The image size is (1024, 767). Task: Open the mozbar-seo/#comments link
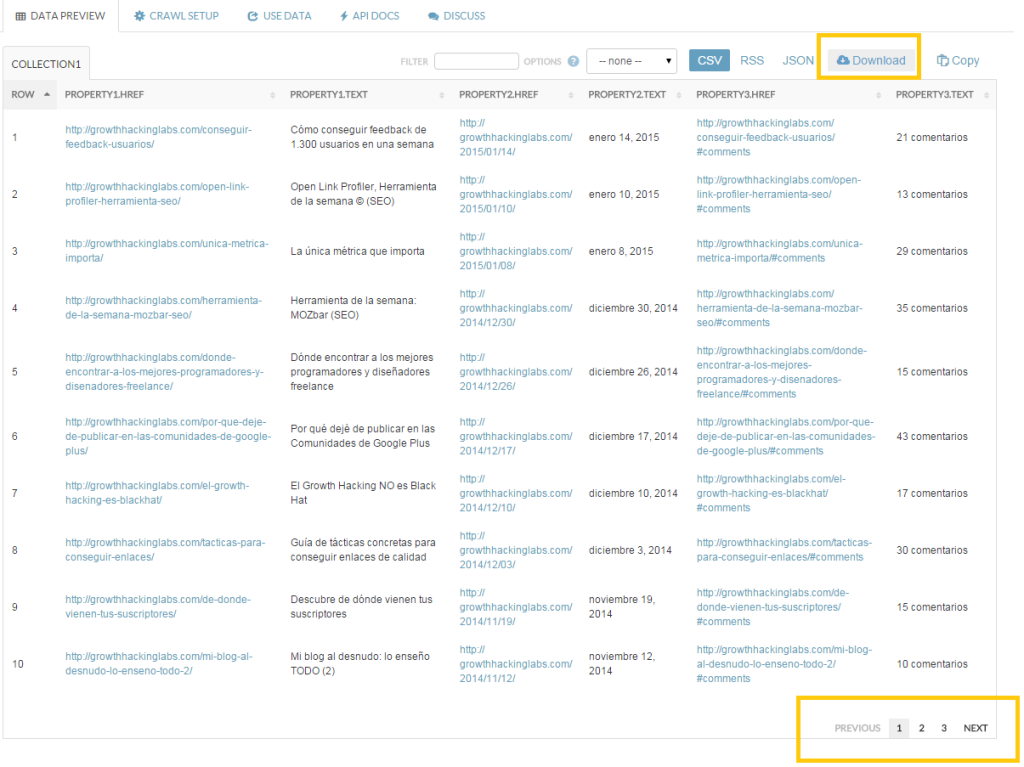coord(779,308)
